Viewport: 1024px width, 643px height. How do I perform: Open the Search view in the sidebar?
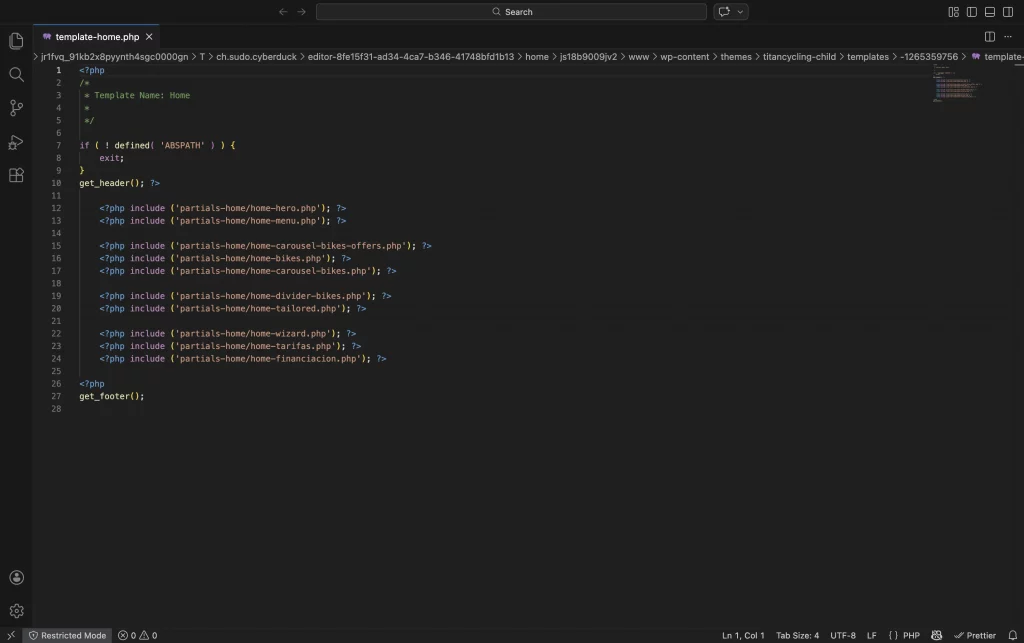16,74
